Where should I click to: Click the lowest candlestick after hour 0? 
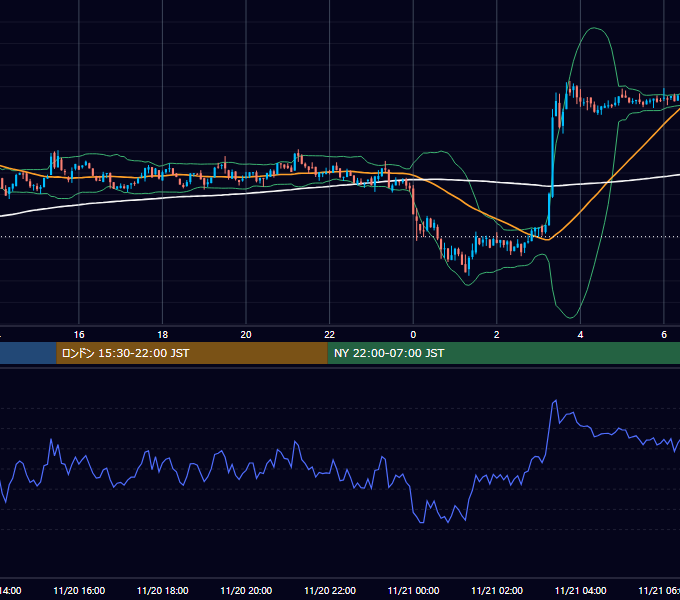[x=469, y=266]
